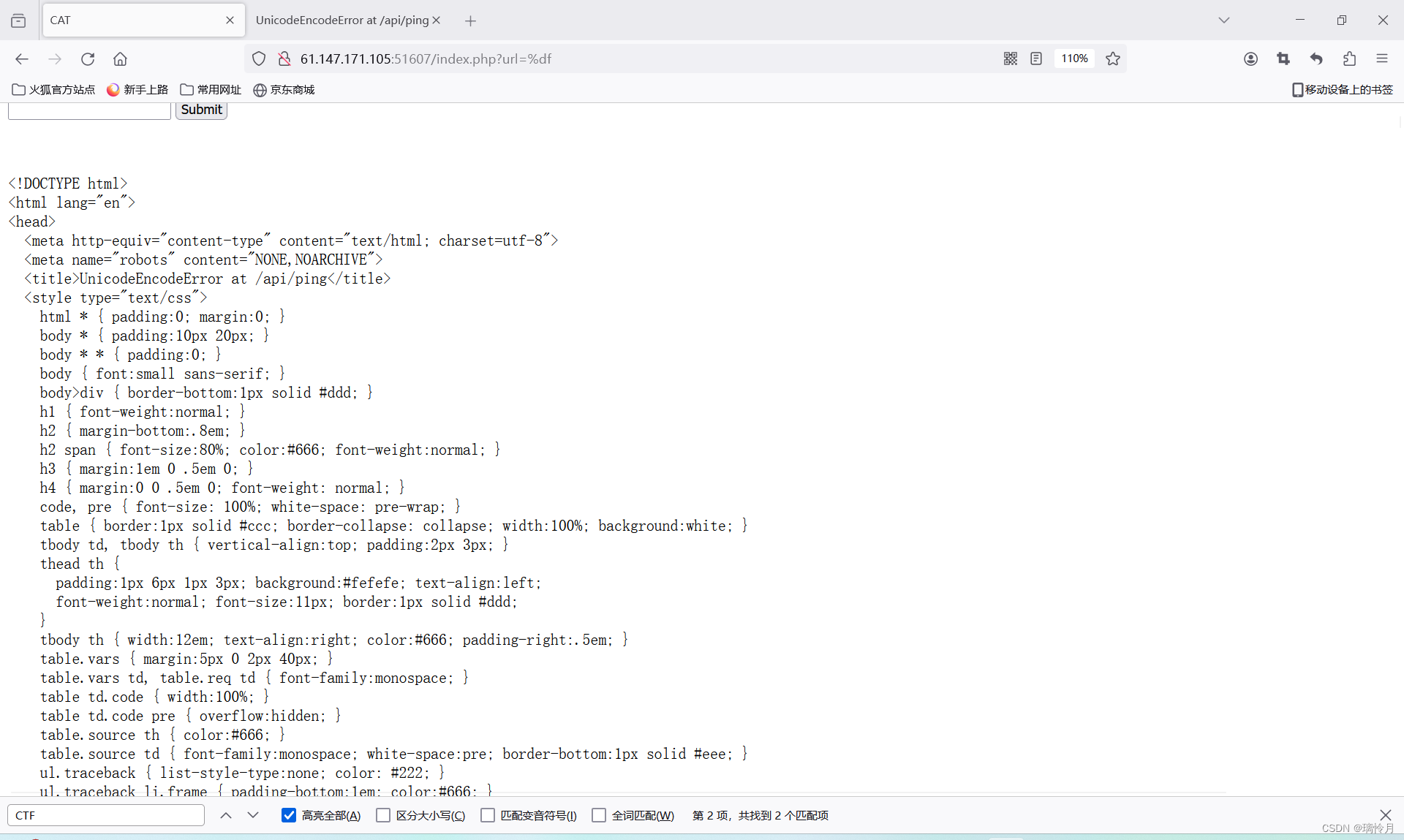This screenshot has width=1404, height=840.
Task: Toggle reader view icon
Action: click(x=1036, y=58)
